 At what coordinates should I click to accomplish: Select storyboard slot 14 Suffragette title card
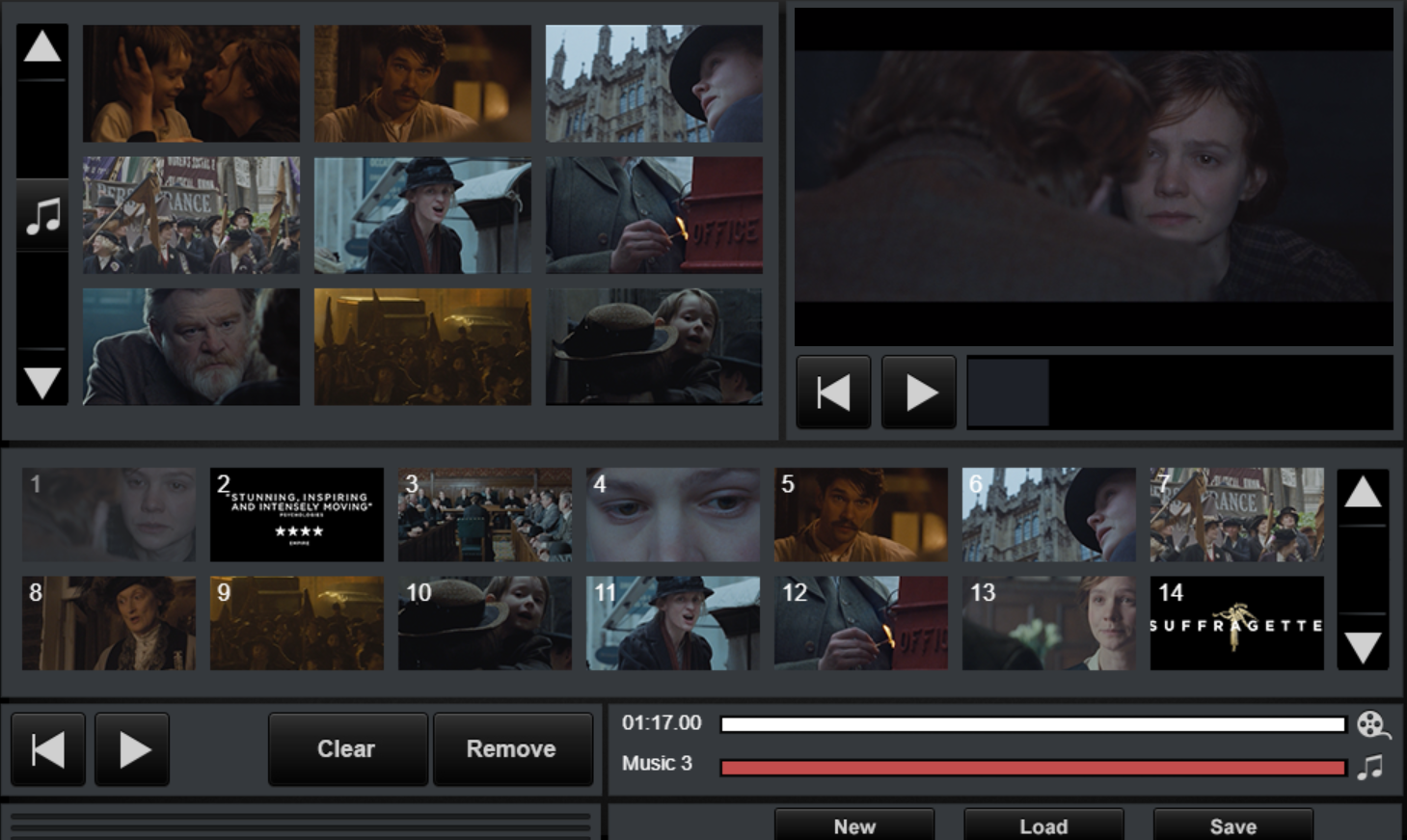[x=1237, y=623]
